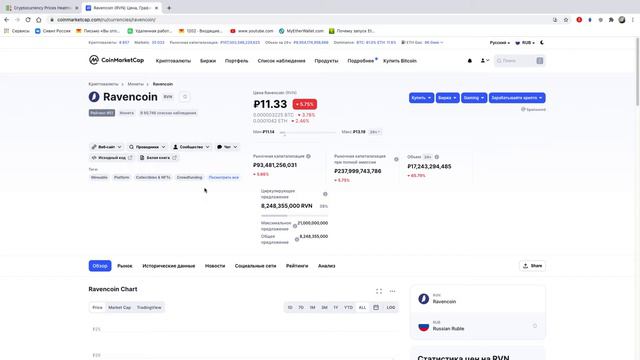640x360 pixels.
Task: Open the user account icon menu
Action: click(x=484, y=61)
